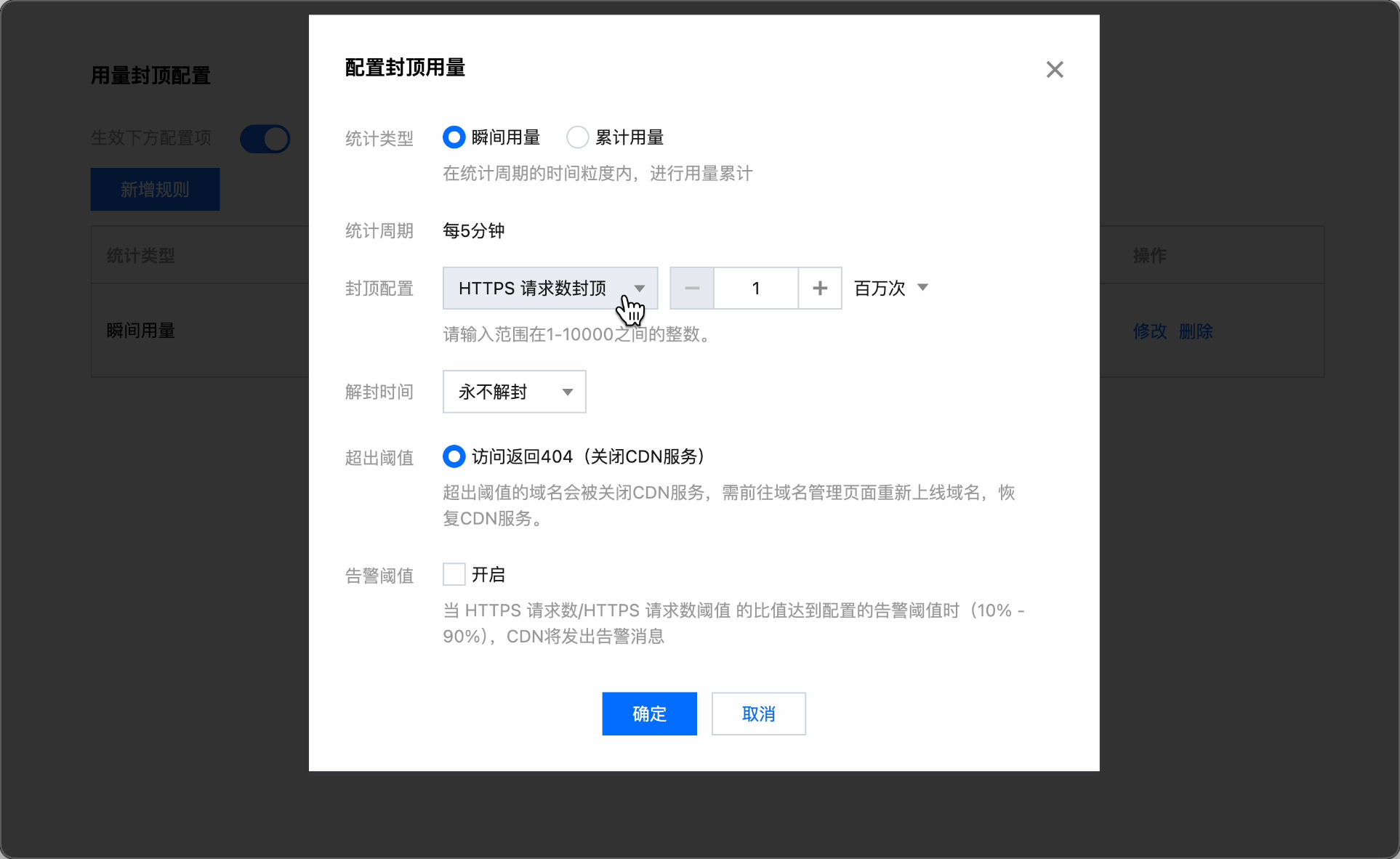Click the 取消 cancel button
Image resolution: width=1400 pixels, height=859 pixels.
tap(758, 714)
